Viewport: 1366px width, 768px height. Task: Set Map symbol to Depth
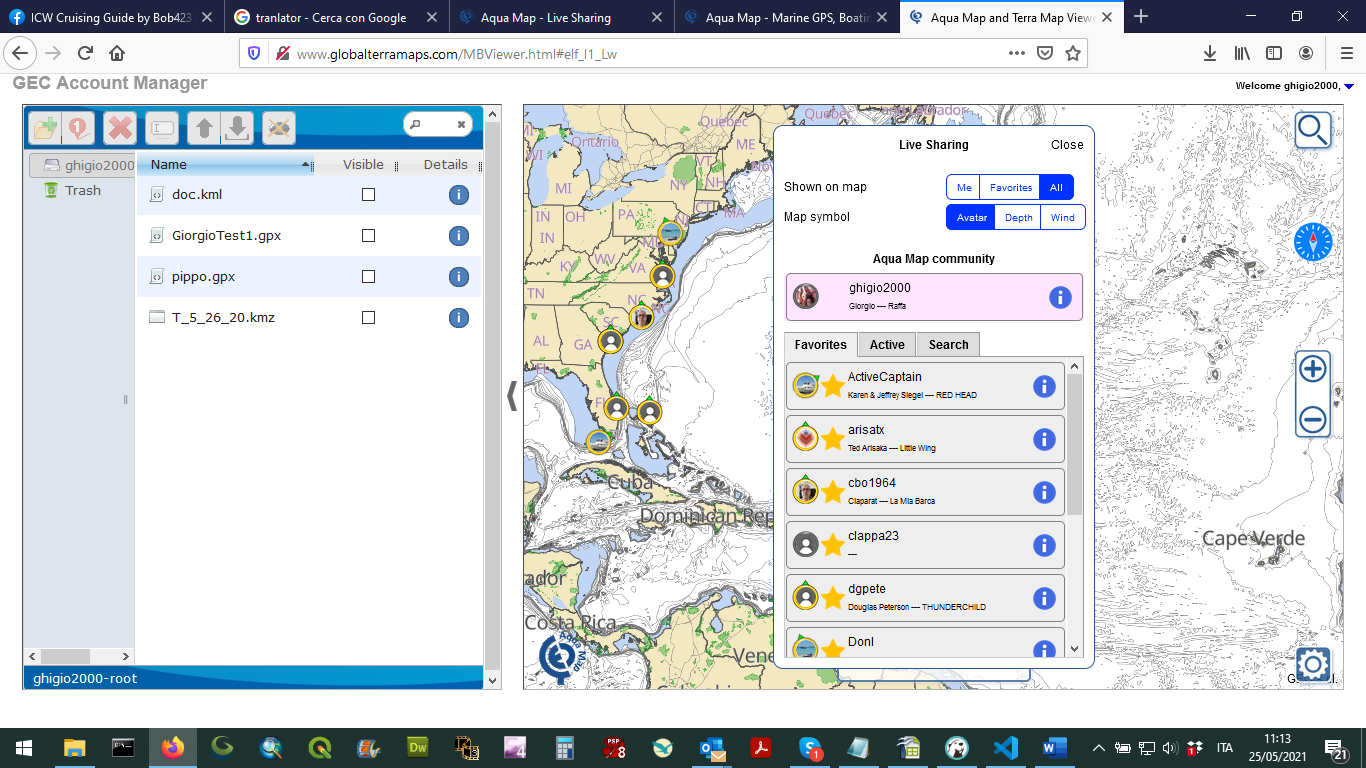tap(1018, 217)
